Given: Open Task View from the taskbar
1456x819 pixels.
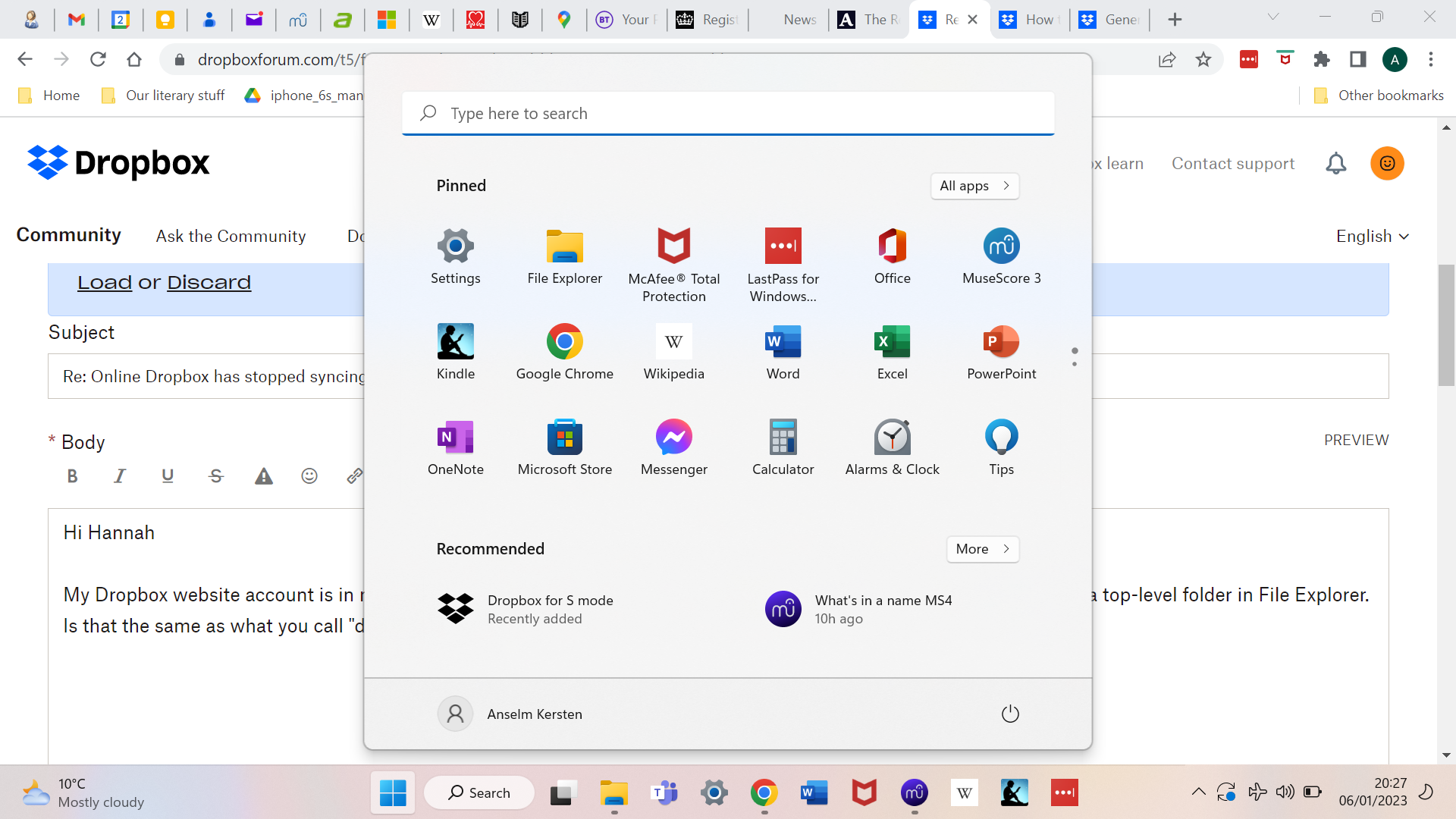Looking at the screenshot, I should (562, 793).
